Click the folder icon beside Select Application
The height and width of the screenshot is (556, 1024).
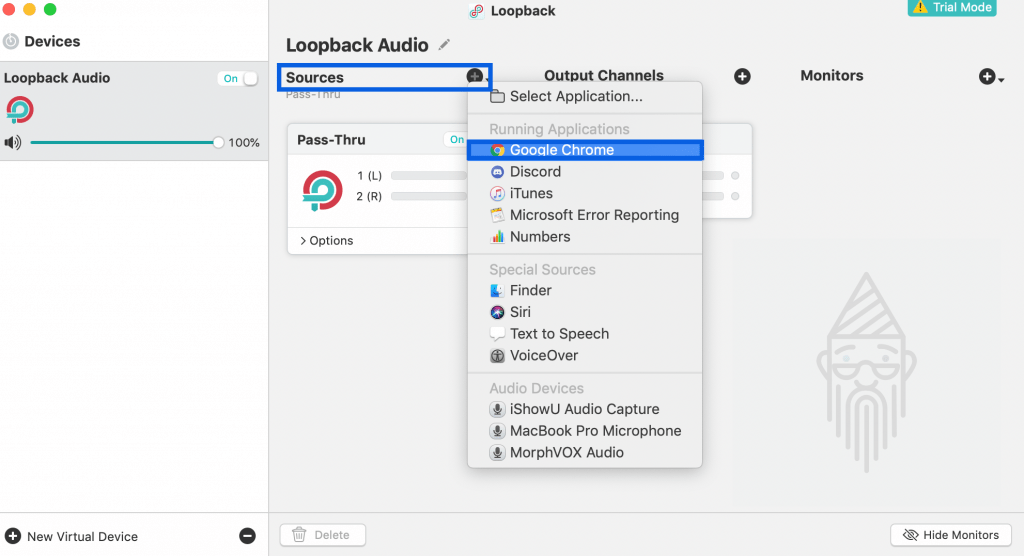(x=497, y=96)
